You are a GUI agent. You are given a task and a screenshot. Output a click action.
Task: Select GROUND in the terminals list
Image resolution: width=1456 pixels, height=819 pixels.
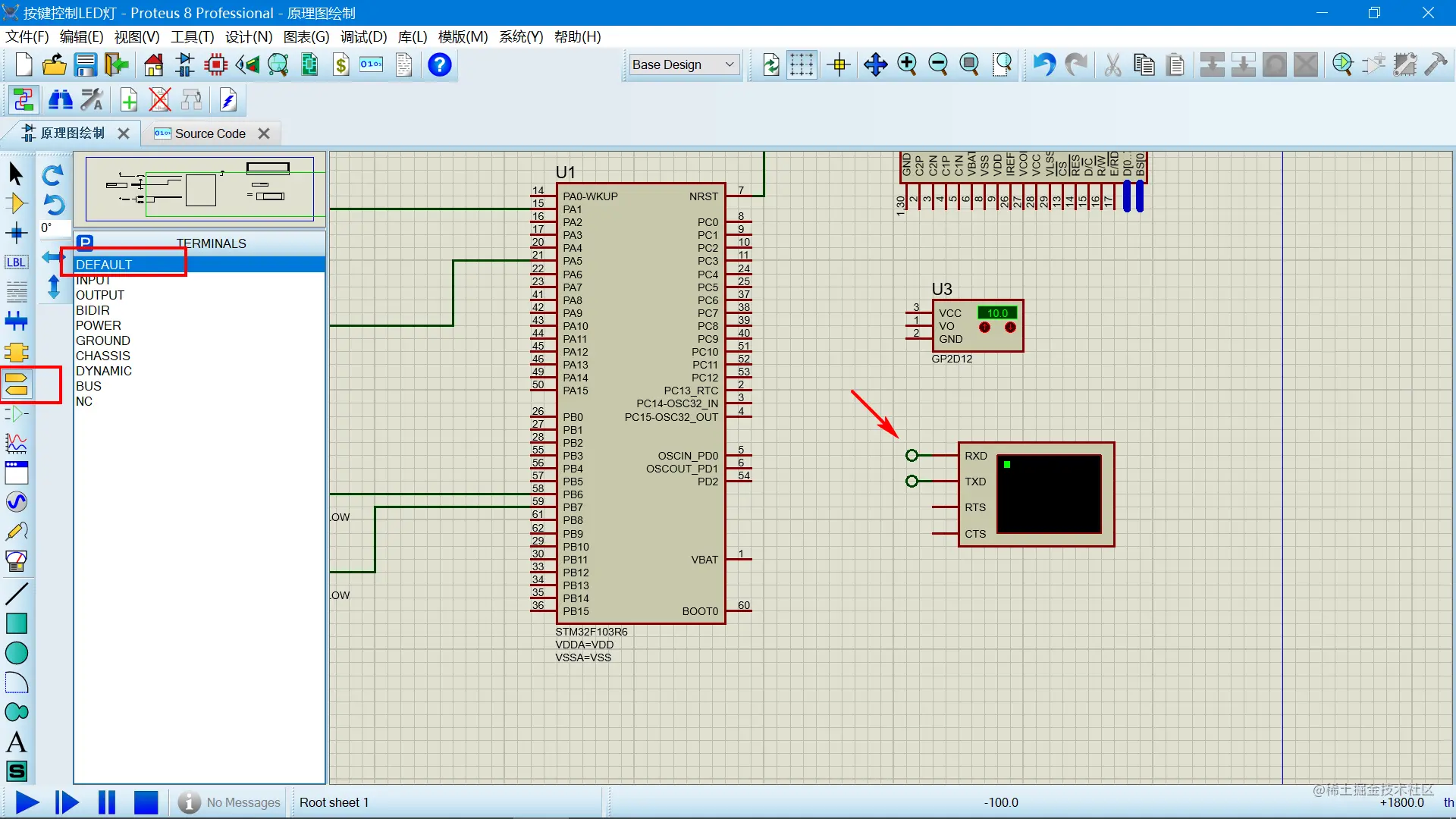[103, 340]
